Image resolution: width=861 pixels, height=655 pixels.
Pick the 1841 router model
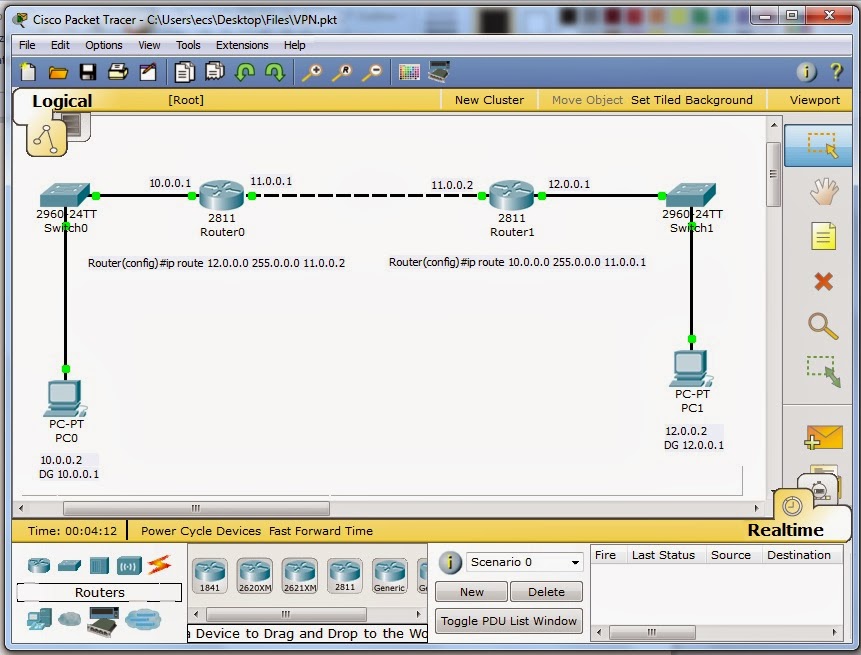(x=210, y=575)
